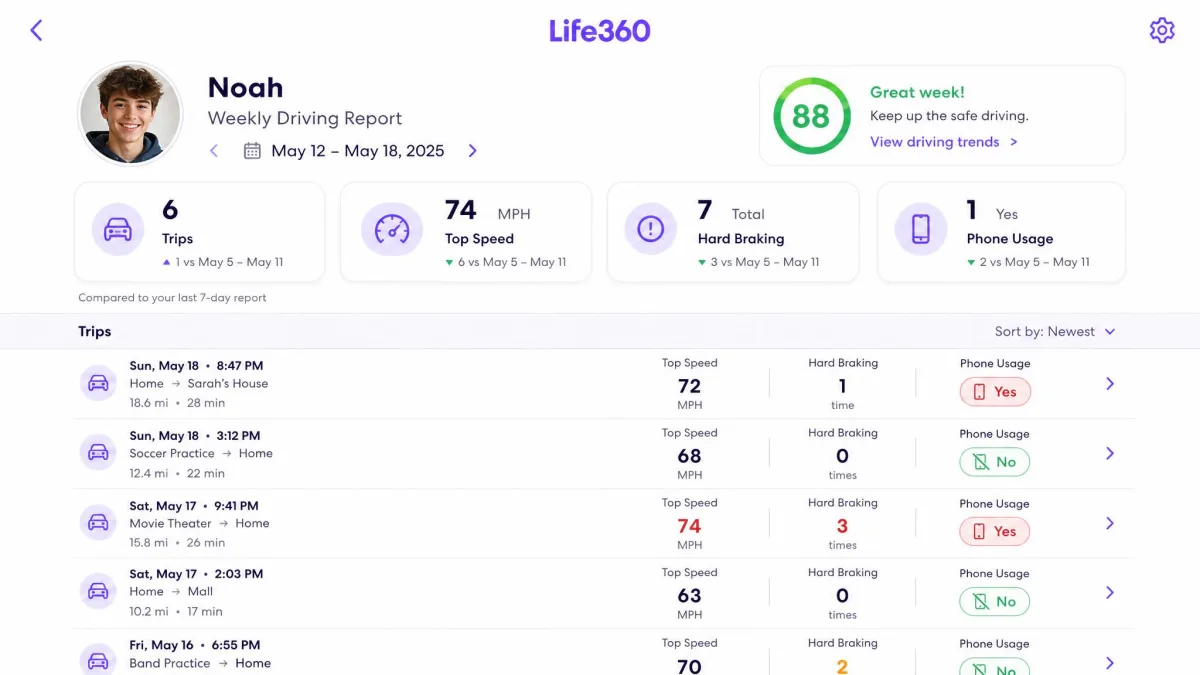Click Compared to your last 7-day report note
1200x675 pixels.
click(x=172, y=298)
